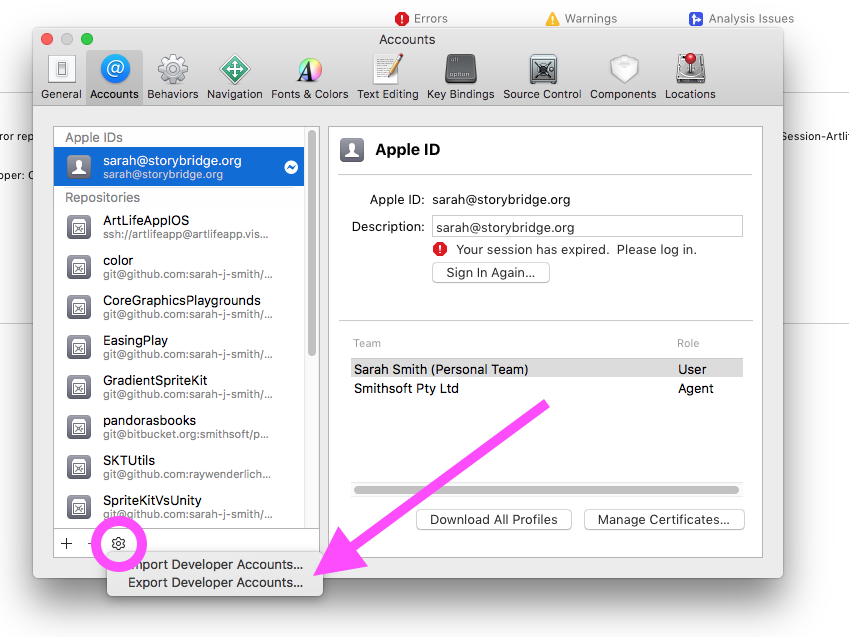The width and height of the screenshot is (849, 637).
Task: Open the General preferences pane
Action: coord(61,77)
